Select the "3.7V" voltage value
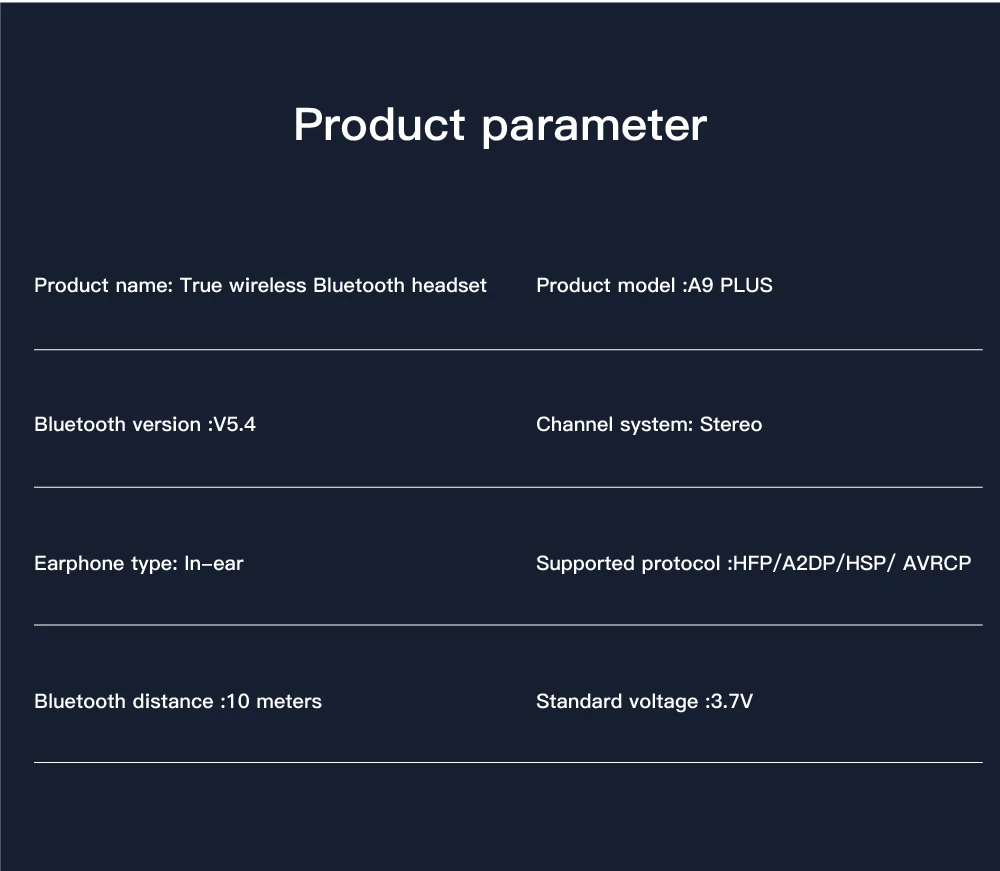Screen dimensions: 1000x871 point(730,701)
